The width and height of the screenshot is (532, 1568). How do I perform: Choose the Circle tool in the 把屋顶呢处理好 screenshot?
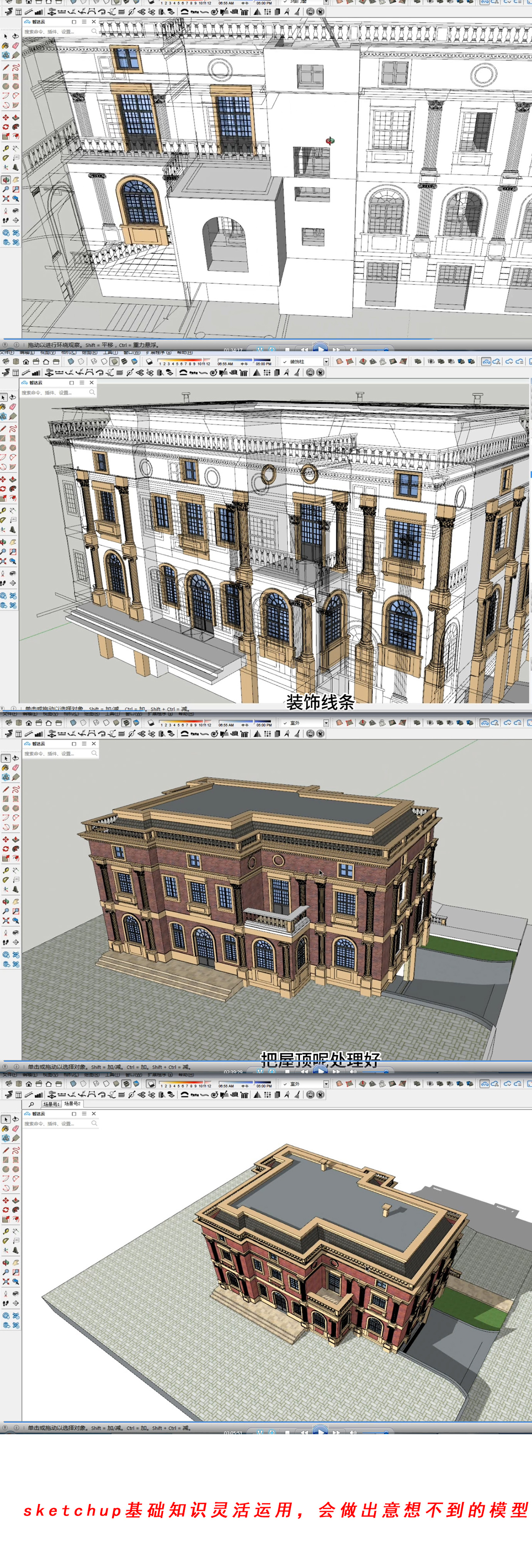pyautogui.click(x=5, y=808)
